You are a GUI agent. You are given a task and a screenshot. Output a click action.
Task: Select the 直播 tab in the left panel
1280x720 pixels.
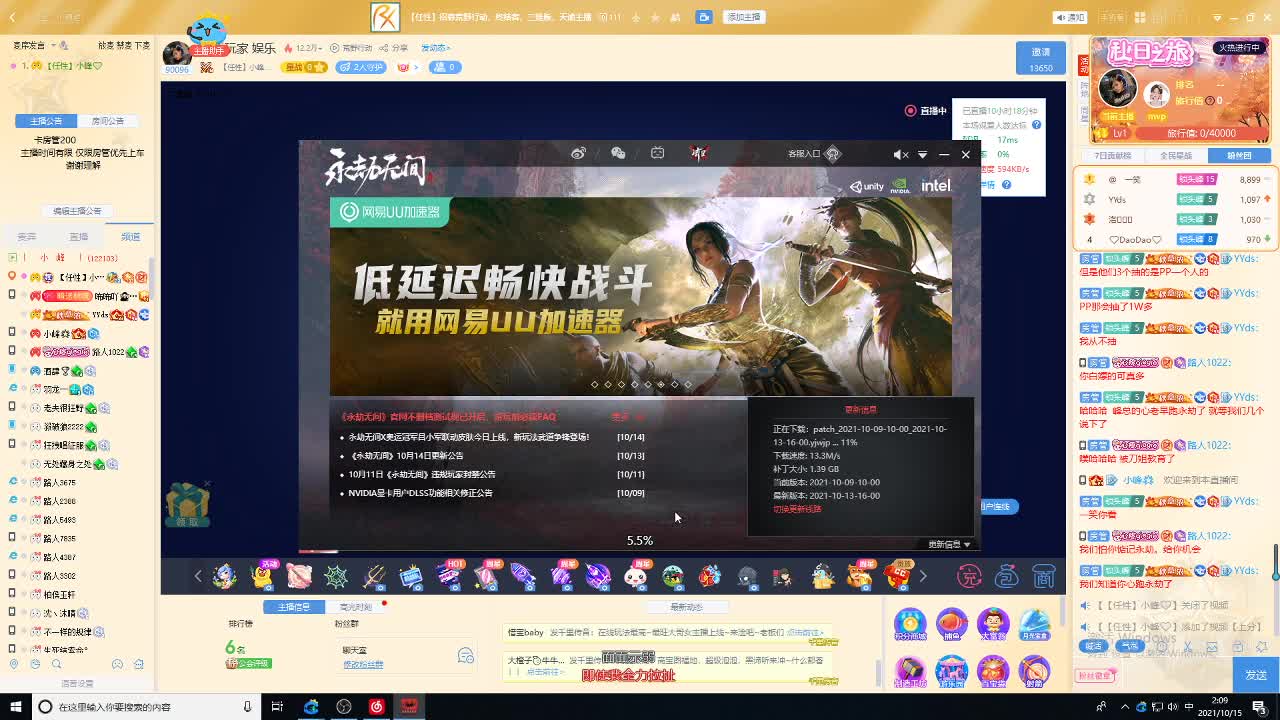click(x=79, y=237)
